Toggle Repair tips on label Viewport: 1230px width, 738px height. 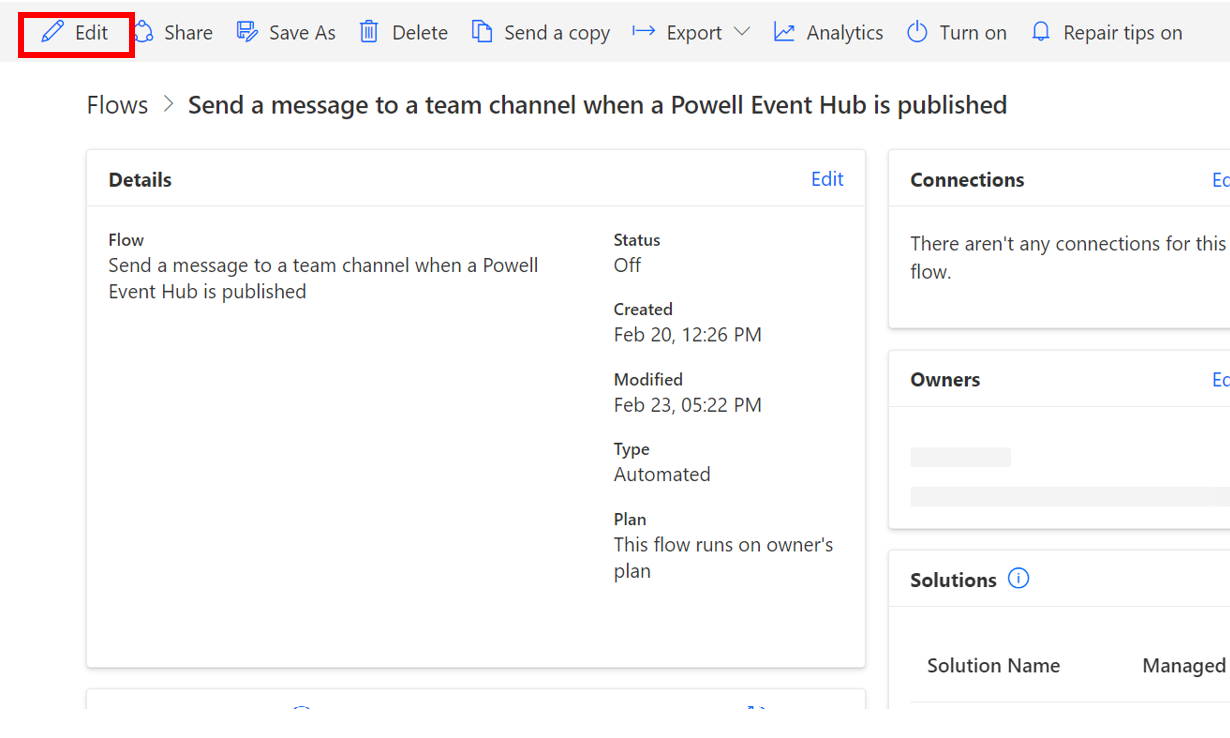(x=1123, y=33)
